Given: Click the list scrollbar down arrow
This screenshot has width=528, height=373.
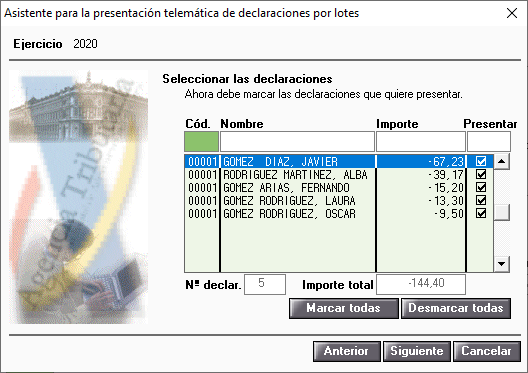Looking at the screenshot, I should (x=502, y=264).
